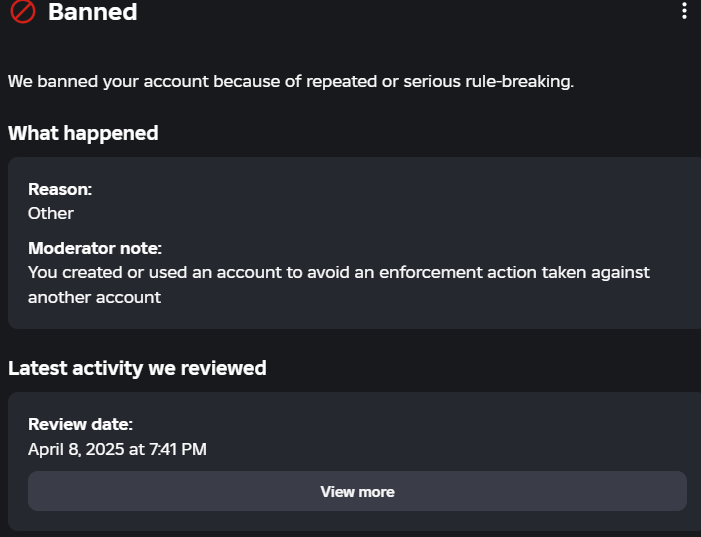Screen dimensions: 701x537
Task: Click the 'Other' reason value
Action: pyautogui.click(x=51, y=213)
